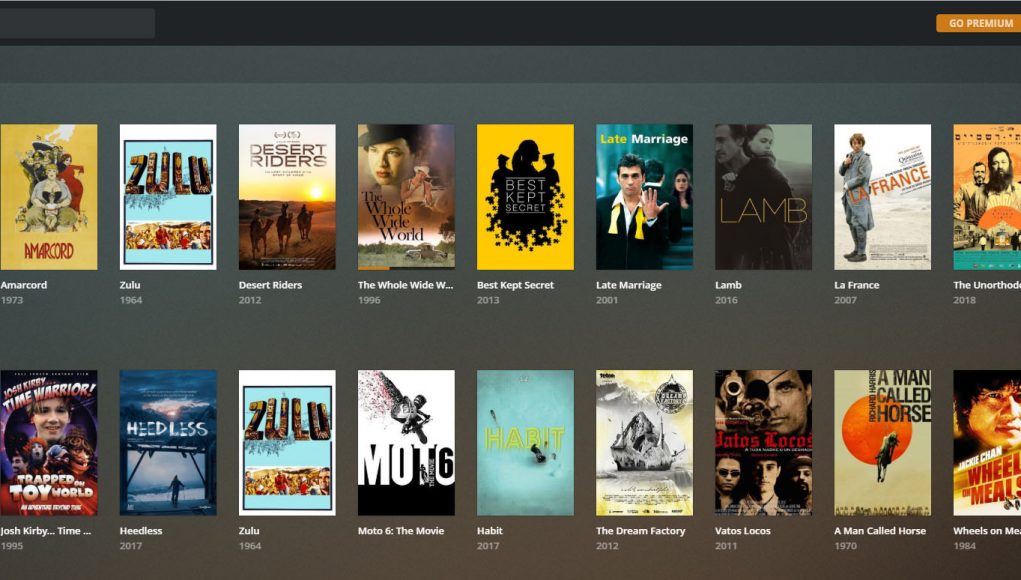Click the year 1995 under Josh Kirby
This screenshot has height=580, width=1021.
click(12, 546)
